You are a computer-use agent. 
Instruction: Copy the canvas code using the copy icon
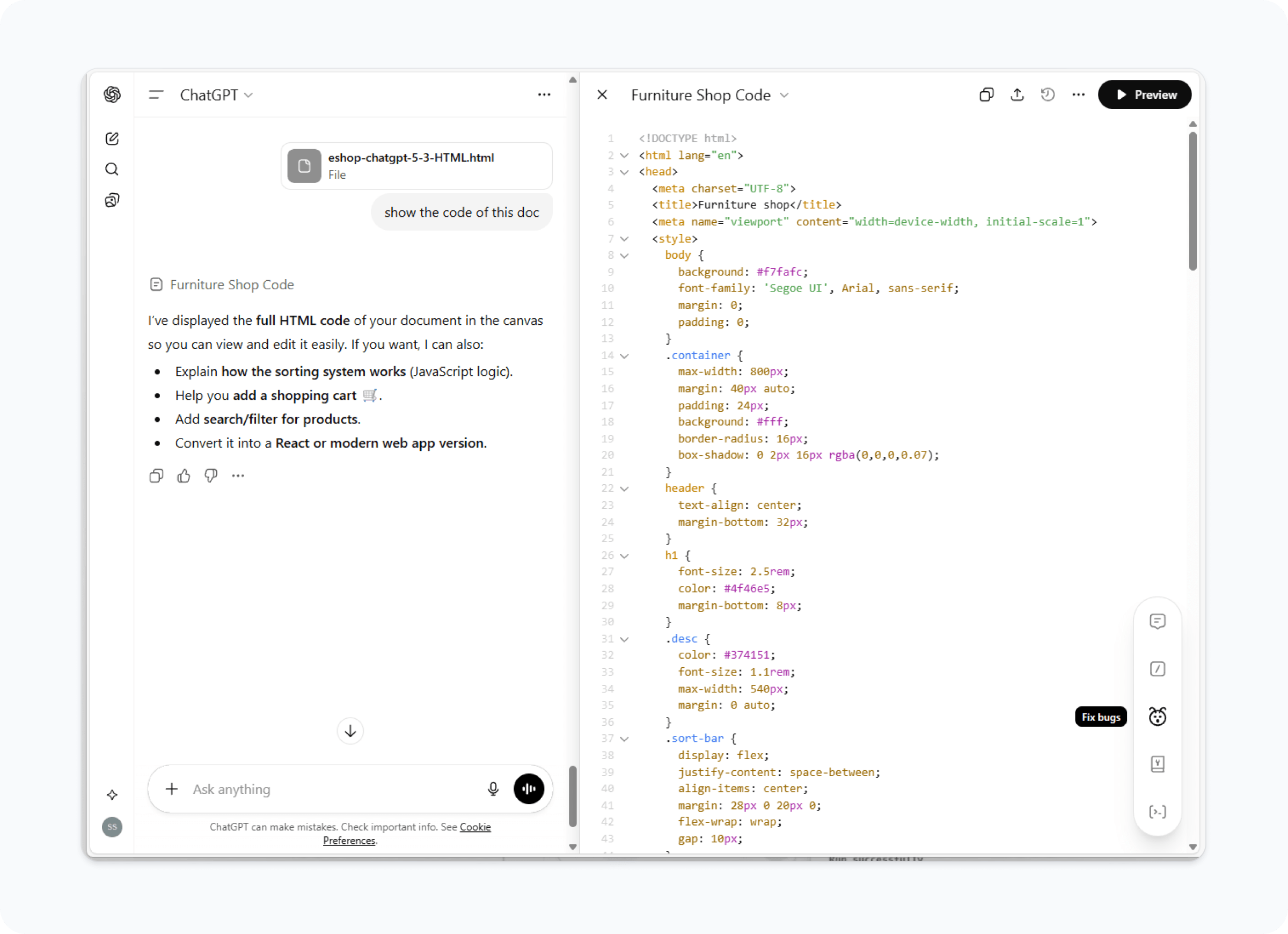point(986,94)
